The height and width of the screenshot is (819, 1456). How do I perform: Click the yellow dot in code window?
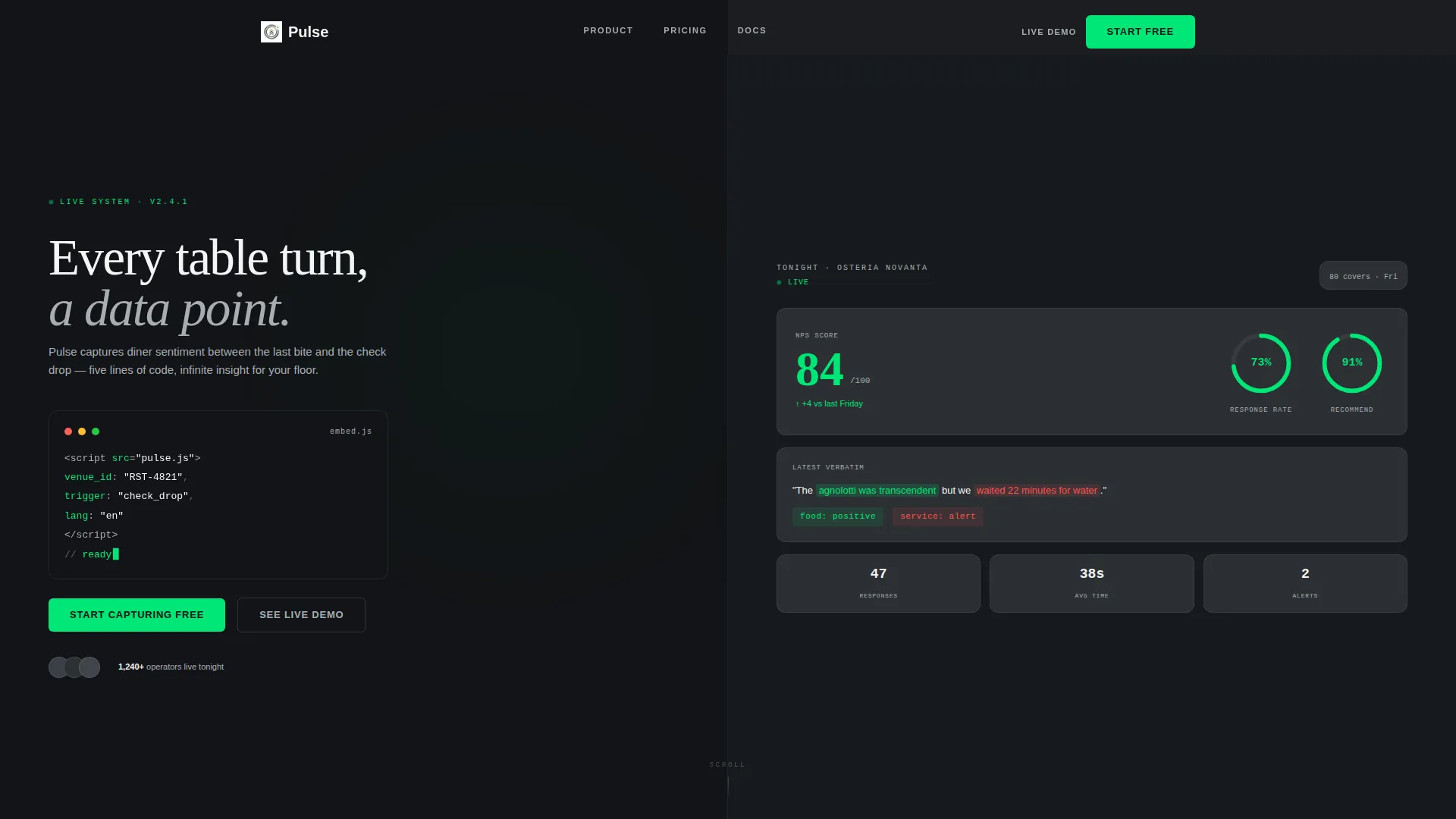[82, 431]
